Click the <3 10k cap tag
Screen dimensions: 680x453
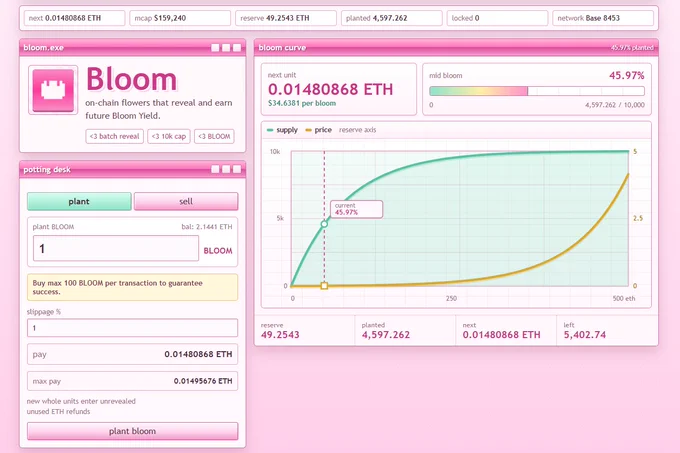click(169, 136)
